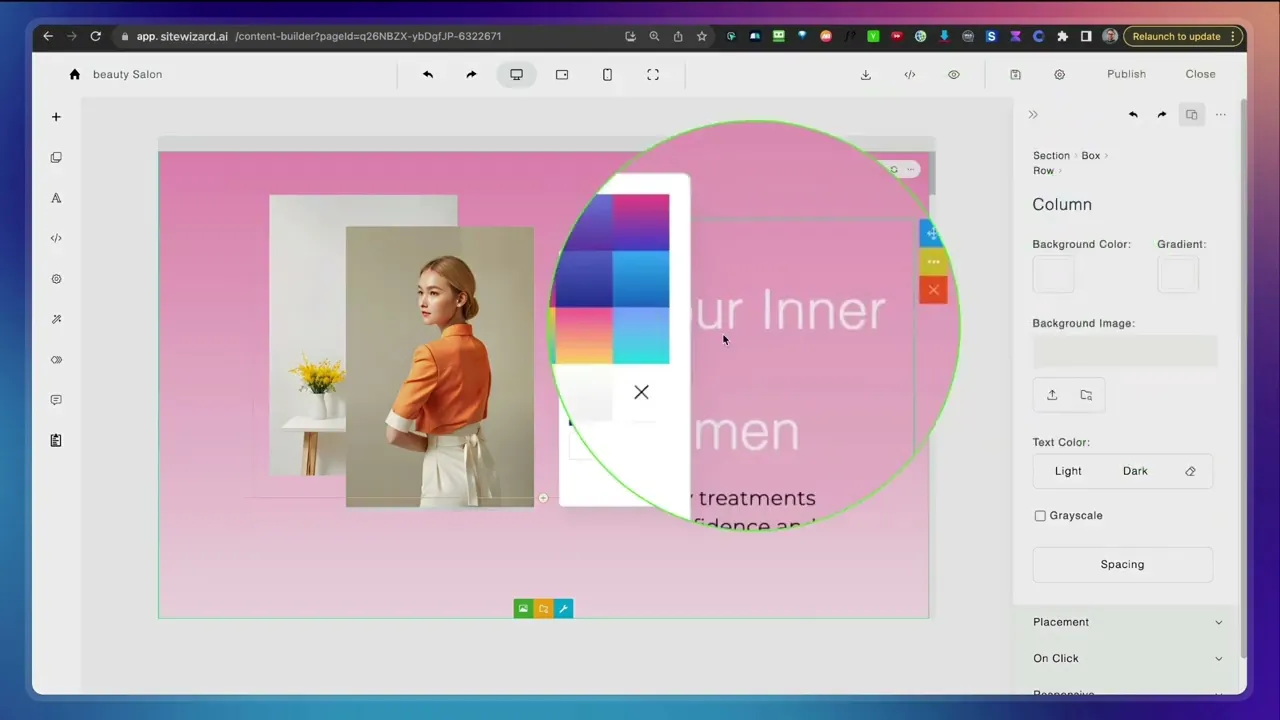Navigate to Box in breadcrumb

tap(1090, 156)
